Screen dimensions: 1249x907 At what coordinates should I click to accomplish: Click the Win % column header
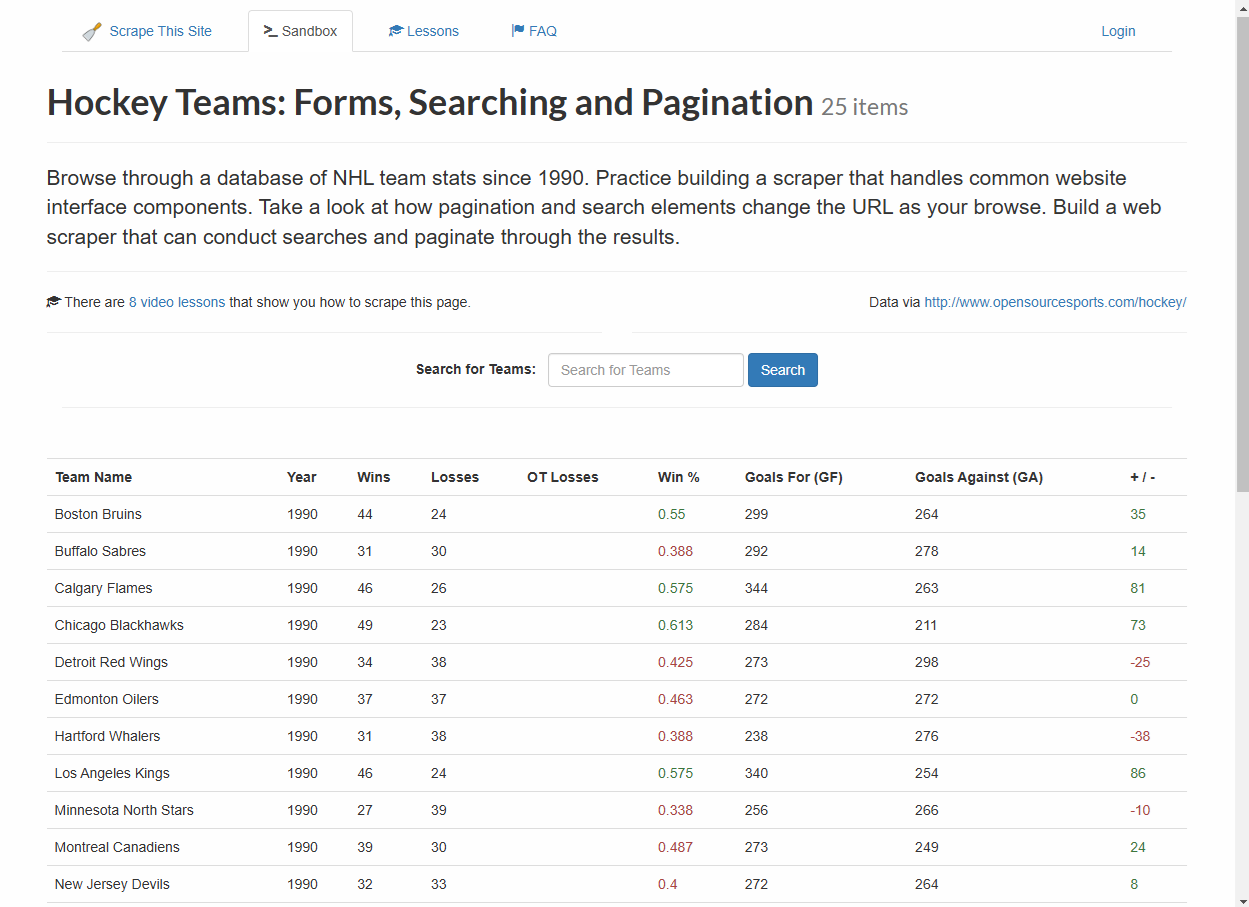[x=678, y=477]
